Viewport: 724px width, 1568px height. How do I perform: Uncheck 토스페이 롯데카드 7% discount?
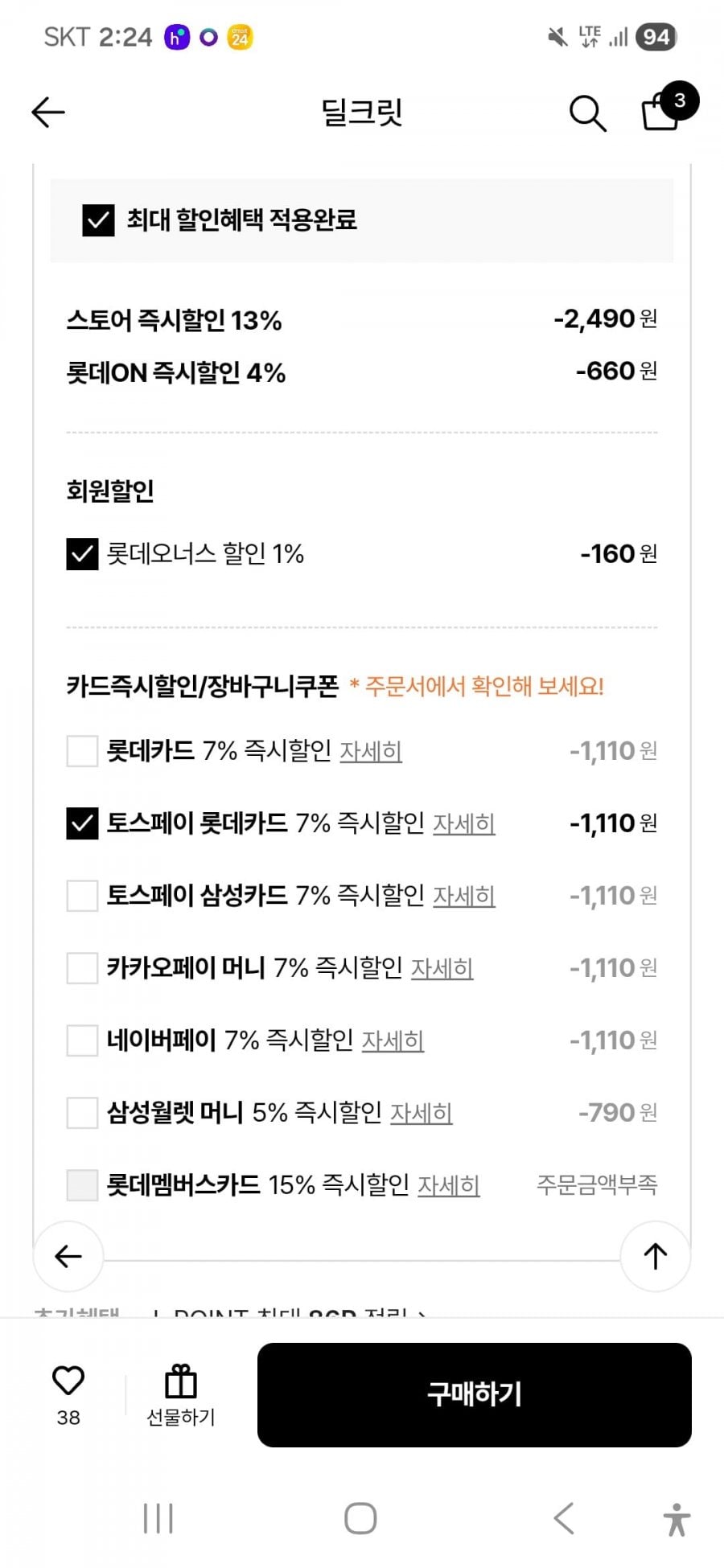82,823
